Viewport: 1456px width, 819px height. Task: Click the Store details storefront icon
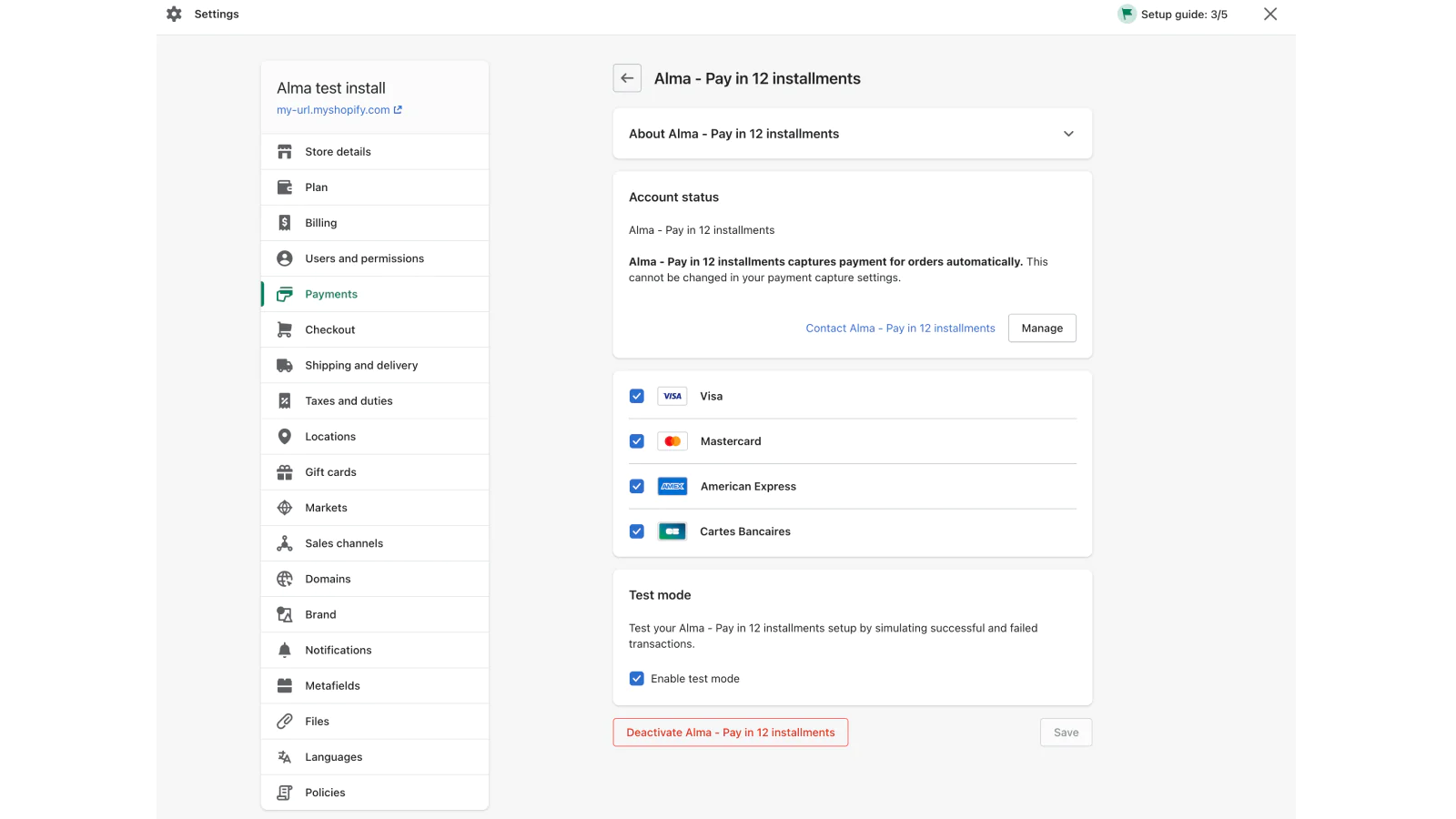coord(285,152)
